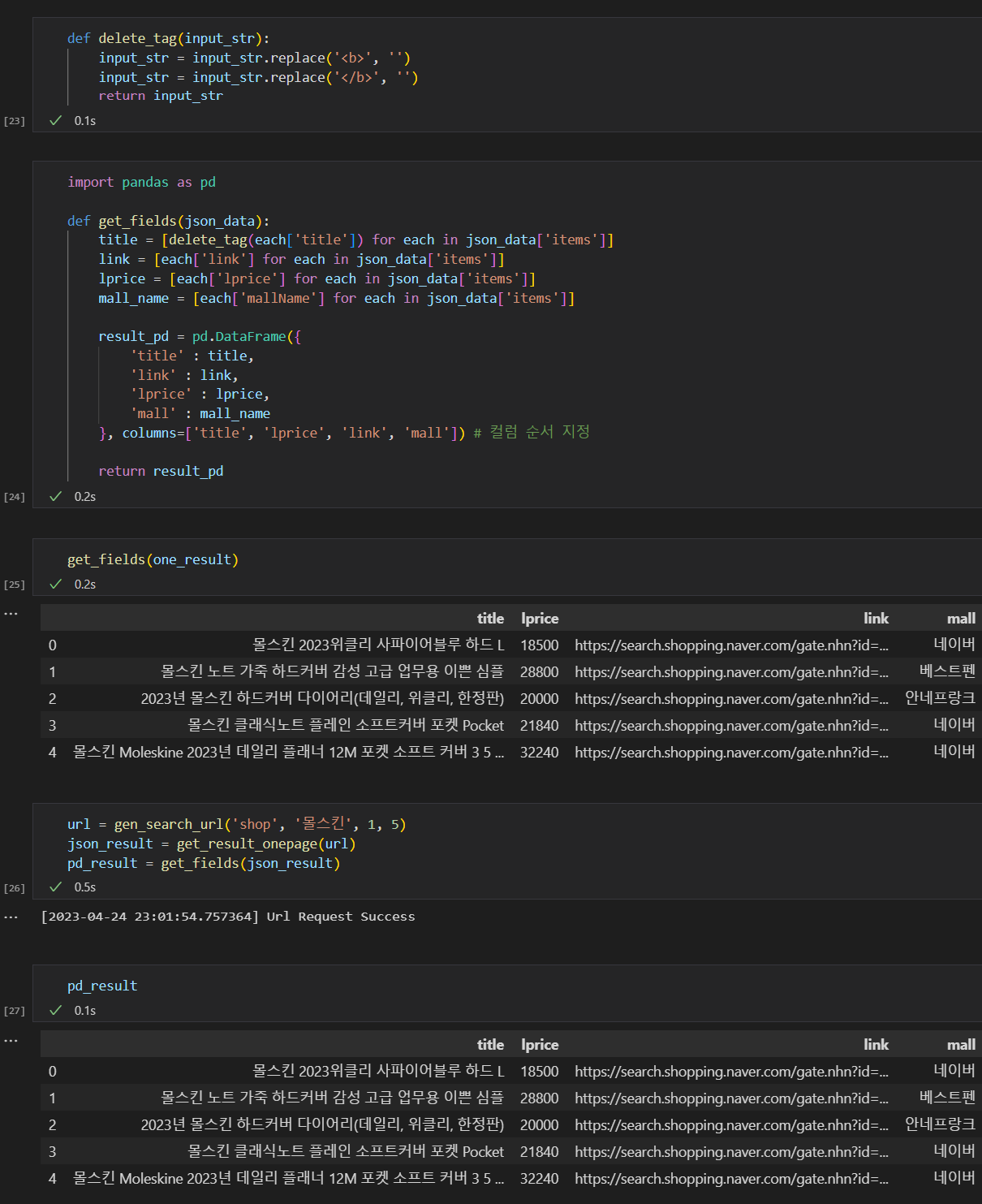982x1204 pixels.
Task: Click the 'result_pd = pd.DataFrame({' line
Action: click(200, 336)
